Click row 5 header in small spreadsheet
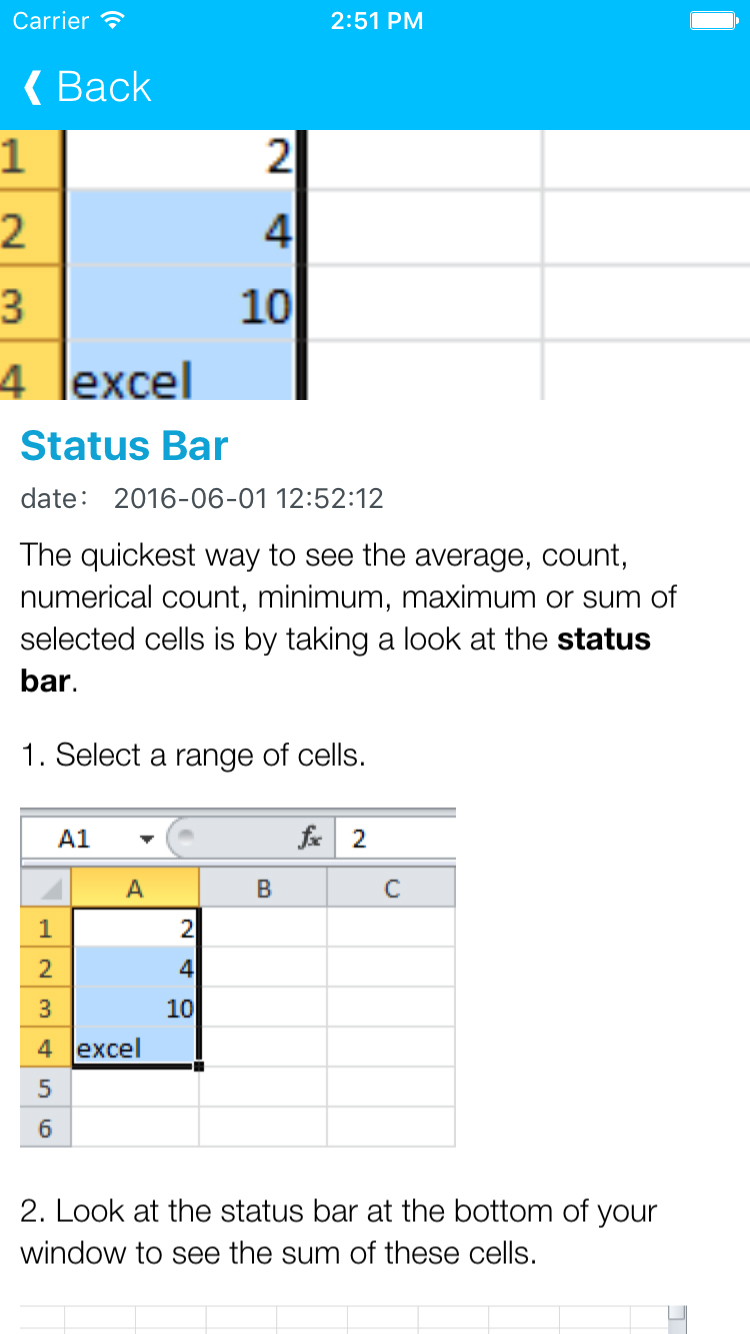 coord(45,1088)
